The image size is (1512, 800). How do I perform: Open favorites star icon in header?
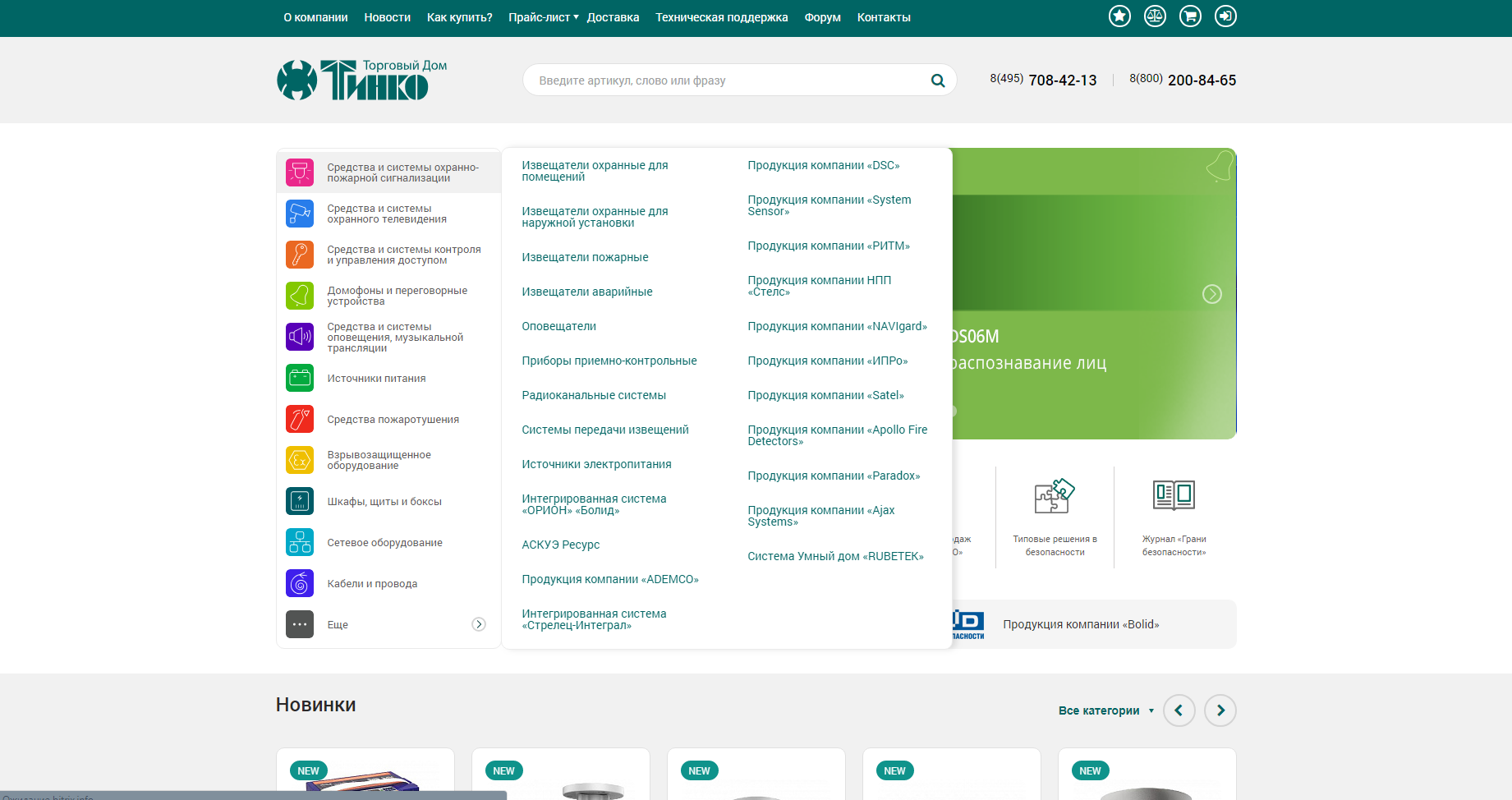1119,16
